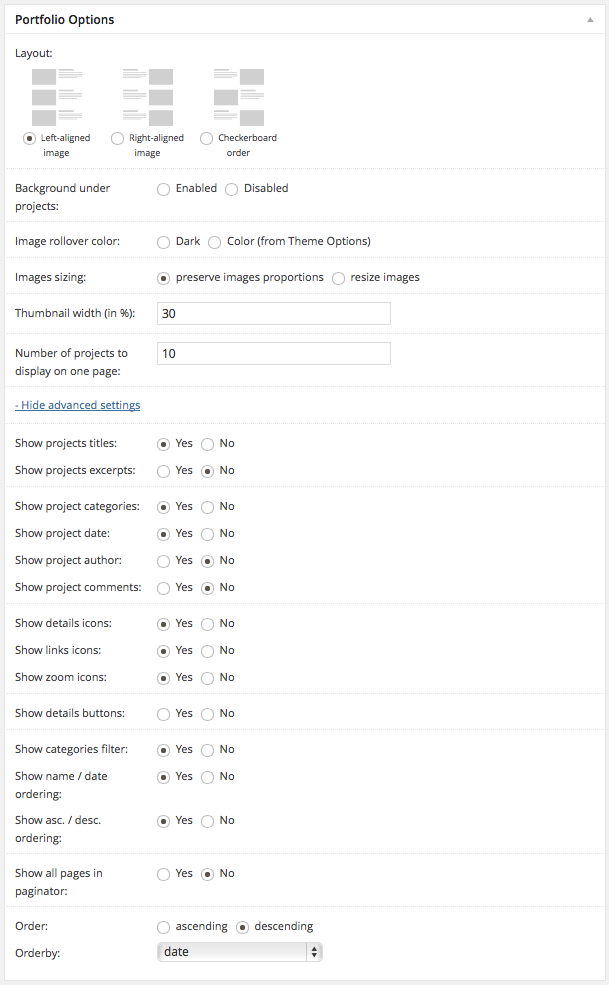Select the Left-aligned image layout thumbnail
Screen dimensions: 609x985
point(57,97)
